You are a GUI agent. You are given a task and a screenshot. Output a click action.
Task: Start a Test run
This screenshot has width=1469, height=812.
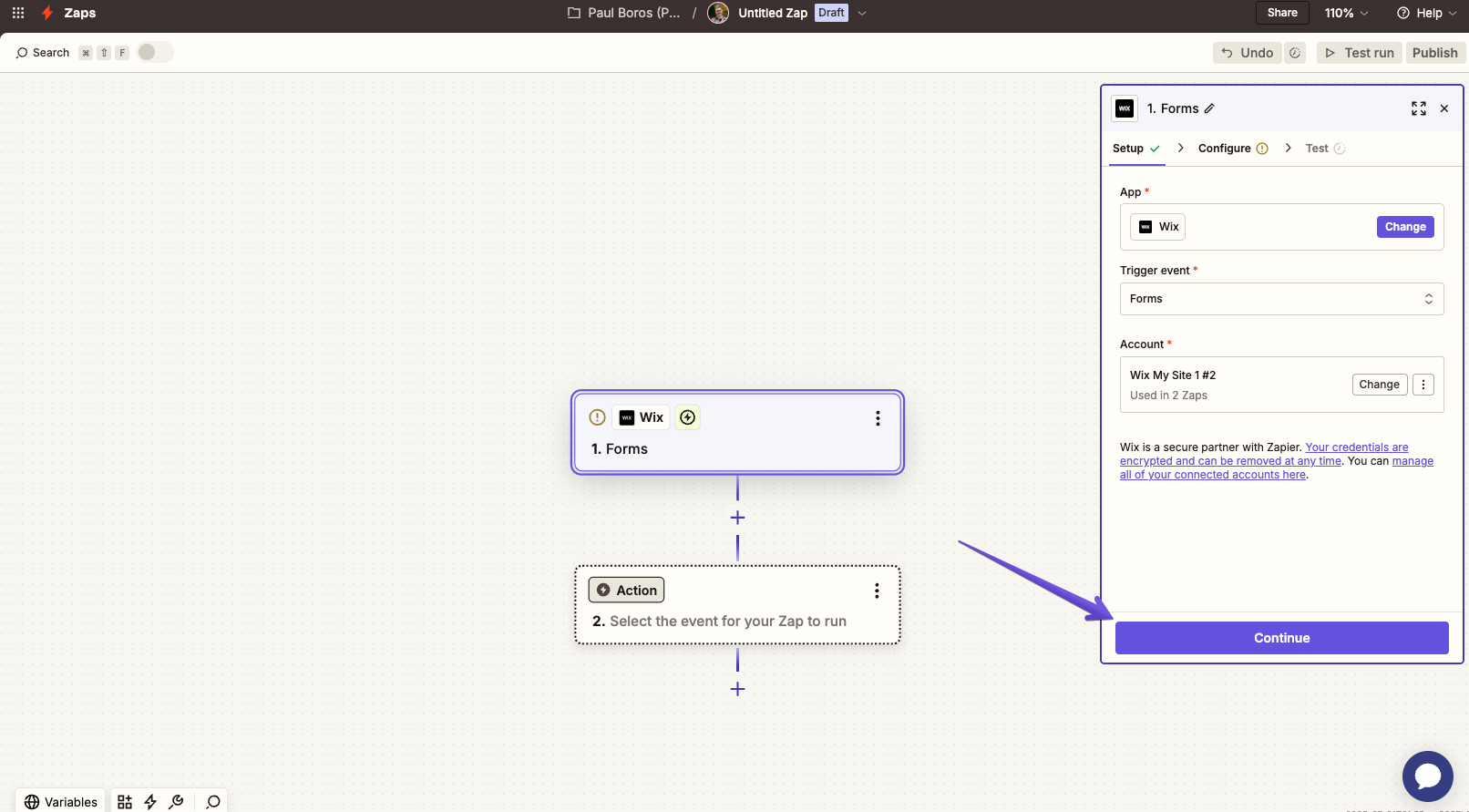1360,53
